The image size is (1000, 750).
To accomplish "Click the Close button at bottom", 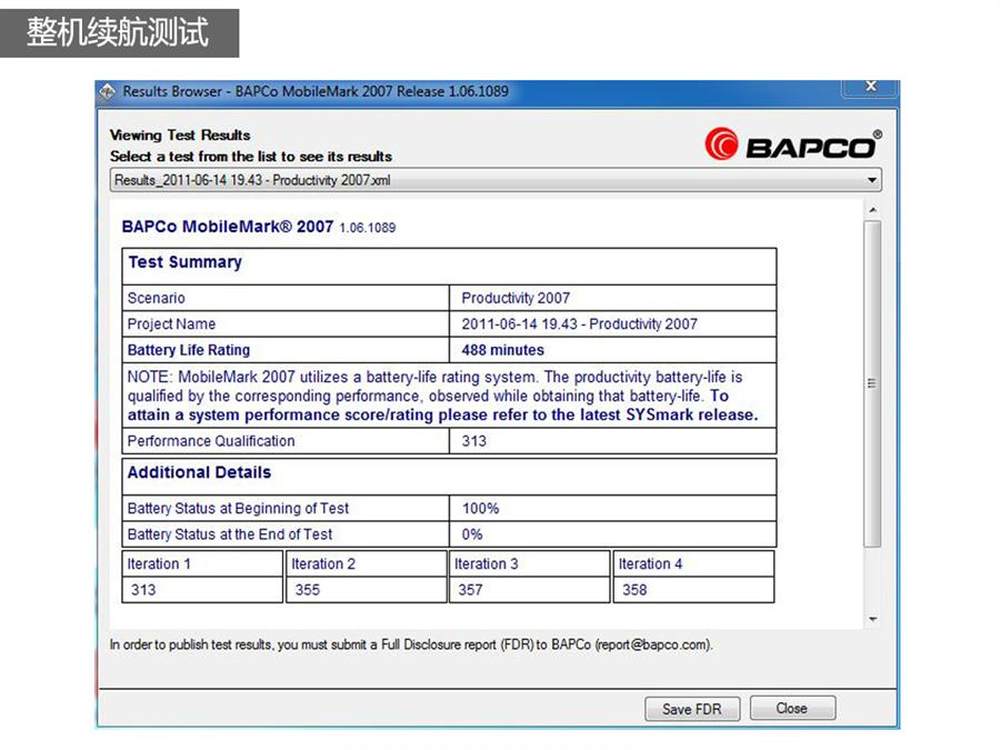I will (792, 708).
